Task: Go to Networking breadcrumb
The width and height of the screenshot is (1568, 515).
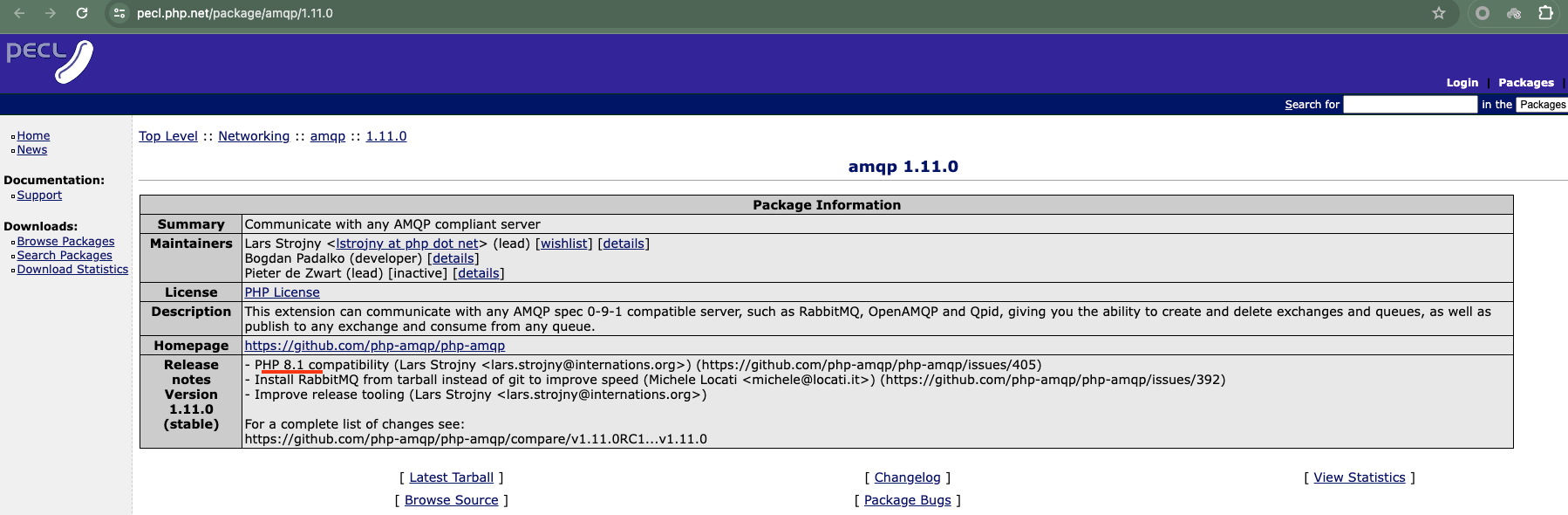Action: point(254,136)
